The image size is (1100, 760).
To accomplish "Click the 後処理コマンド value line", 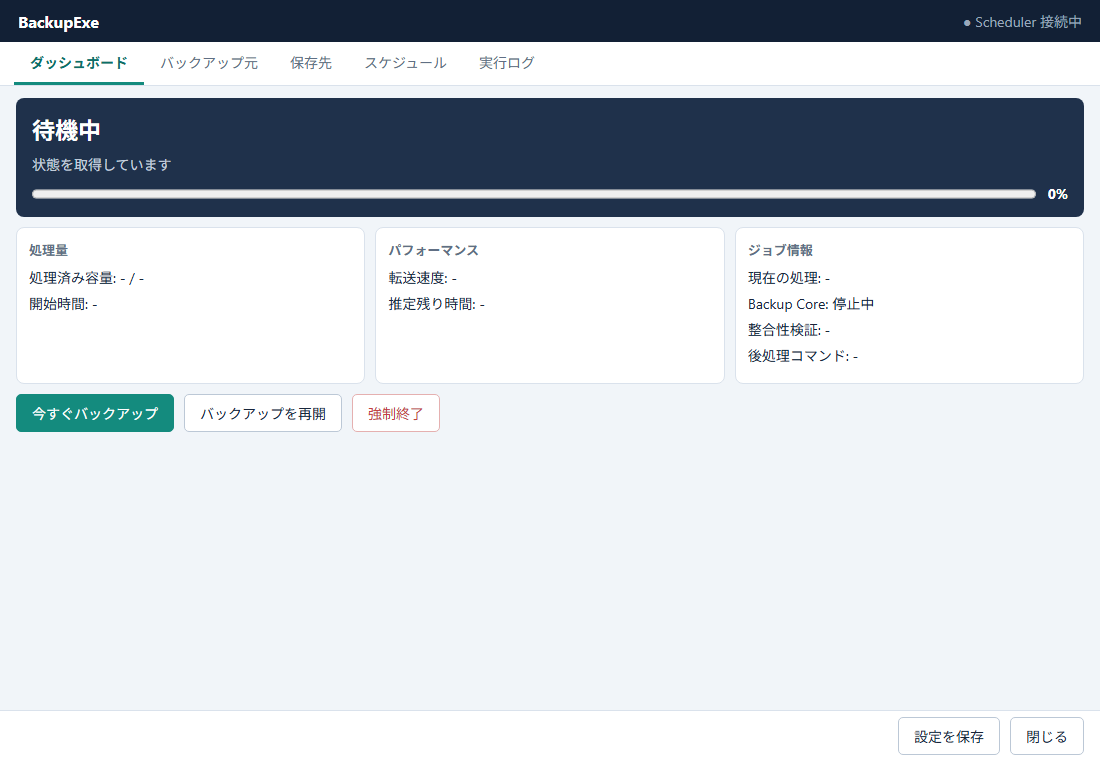I will [803, 356].
